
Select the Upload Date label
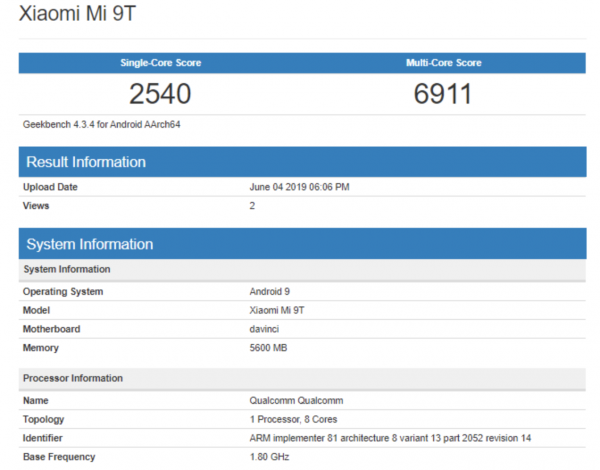click(x=50, y=187)
